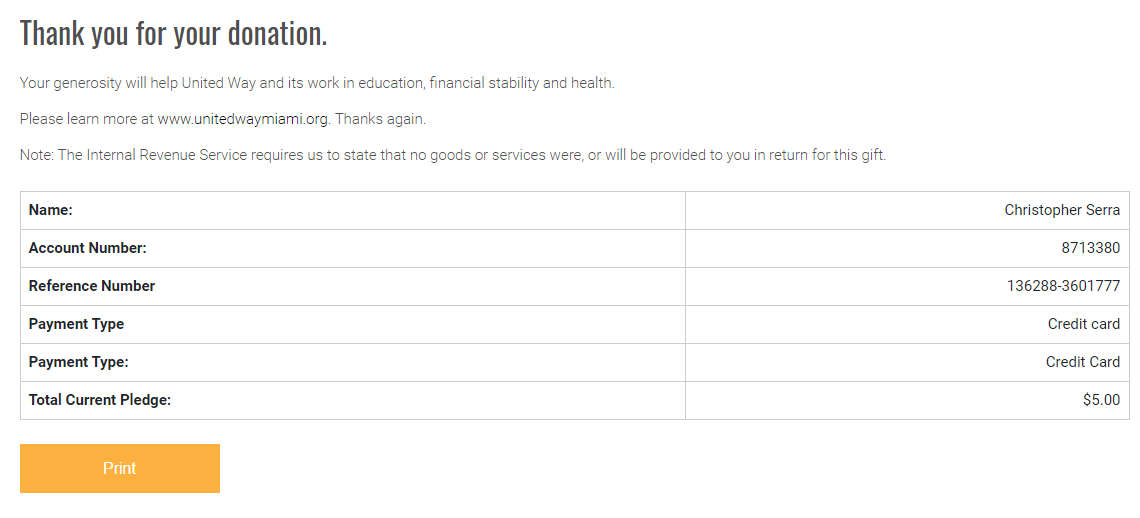Click the capitalized 'Credit Card' value
Image resolution: width=1140 pixels, height=518 pixels.
pyautogui.click(x=1082, y=362)
